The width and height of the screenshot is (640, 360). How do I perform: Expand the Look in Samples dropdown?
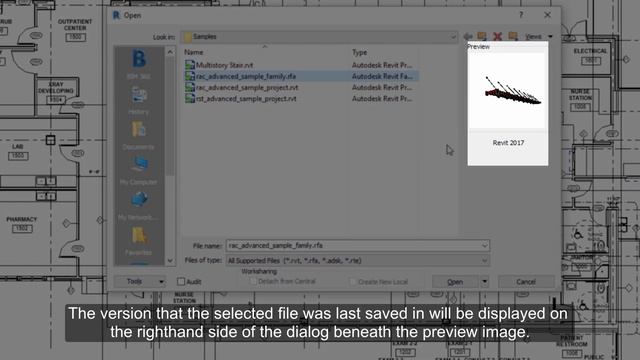pyautogui.click(x=453, y=37)
